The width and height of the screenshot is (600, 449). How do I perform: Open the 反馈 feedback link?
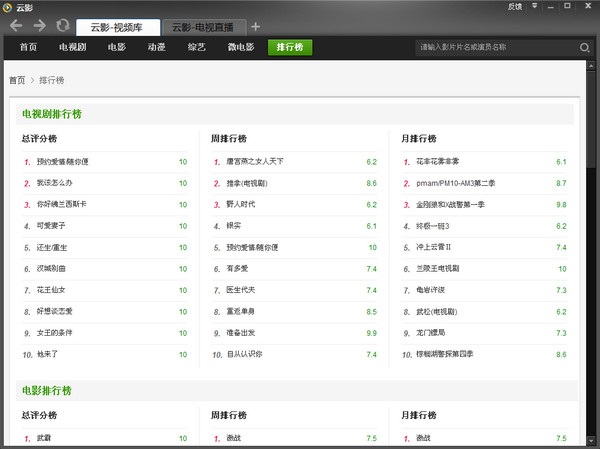515,7
